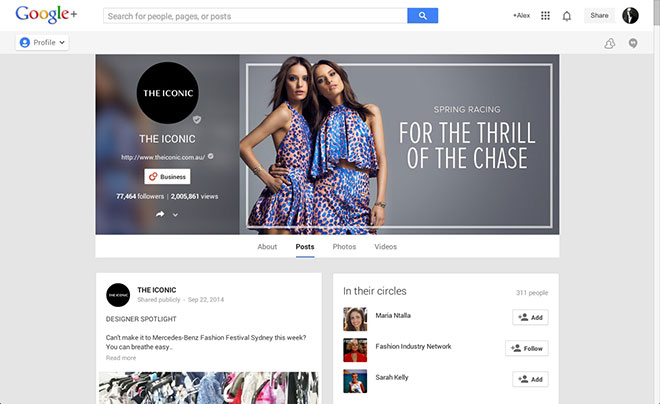Open the Sep 22, 2014 post date

[x=206, y=300]
